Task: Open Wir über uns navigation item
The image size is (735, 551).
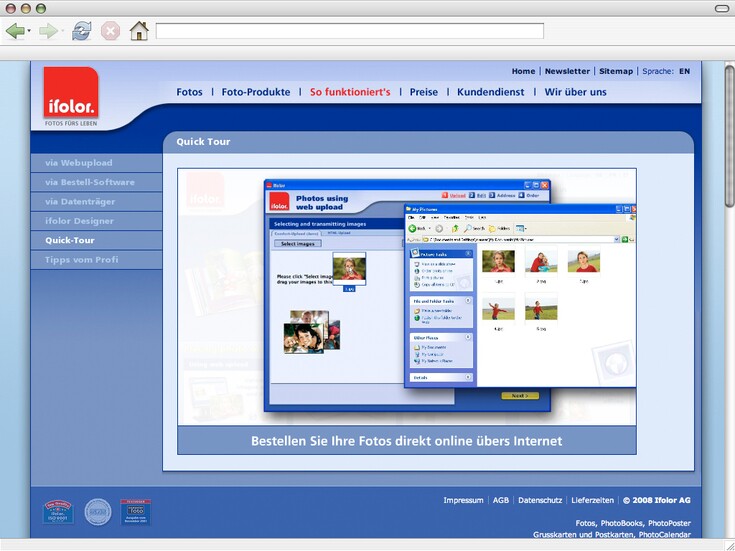Action: click(575, 92)
